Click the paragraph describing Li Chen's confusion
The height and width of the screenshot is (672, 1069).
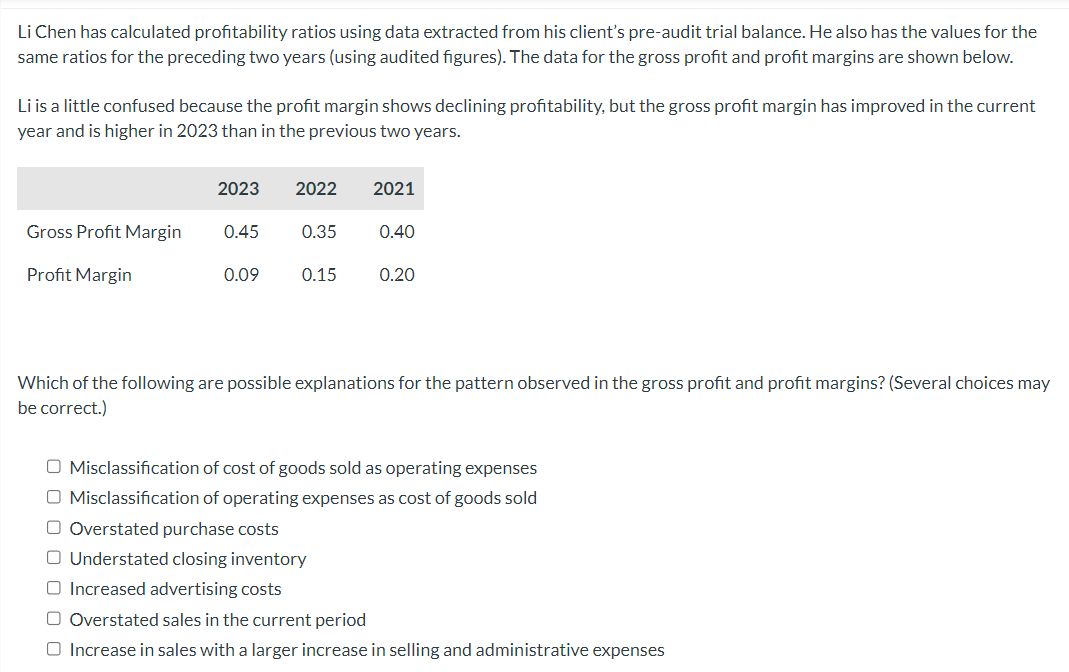tap(525, 117)
